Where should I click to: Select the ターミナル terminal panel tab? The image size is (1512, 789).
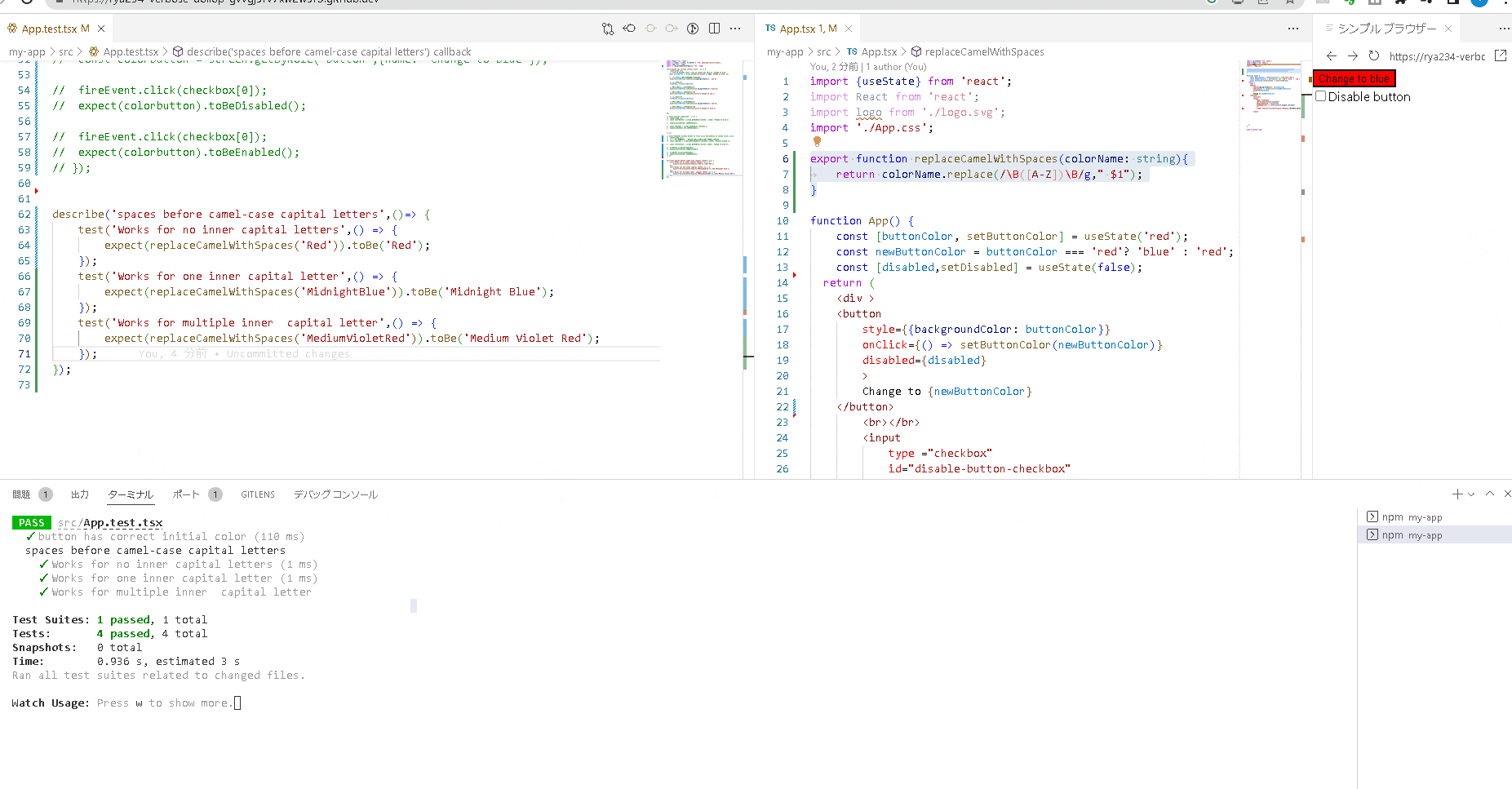pyautogui.click(x=131, y=494)
